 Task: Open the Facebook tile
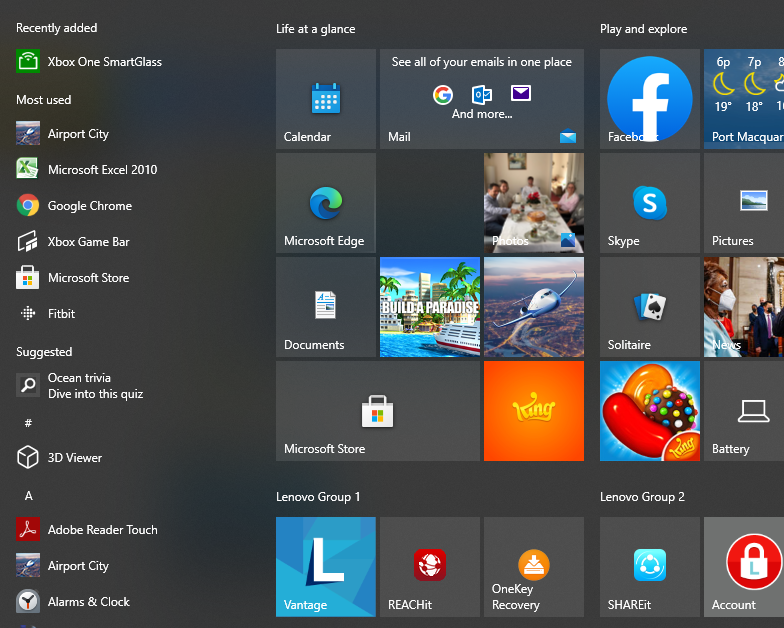pyautogui.click(x=650, y=99)
